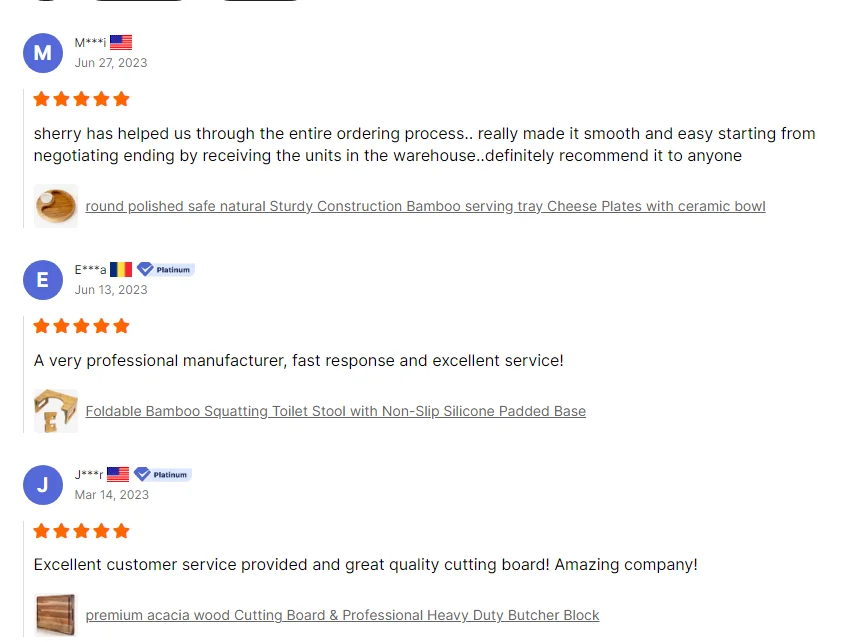Image resolution: width=844 pixels, height=642 pixels.
Task: Open premium acacia wood Cutting Board link
Action: tap(342, 615)
